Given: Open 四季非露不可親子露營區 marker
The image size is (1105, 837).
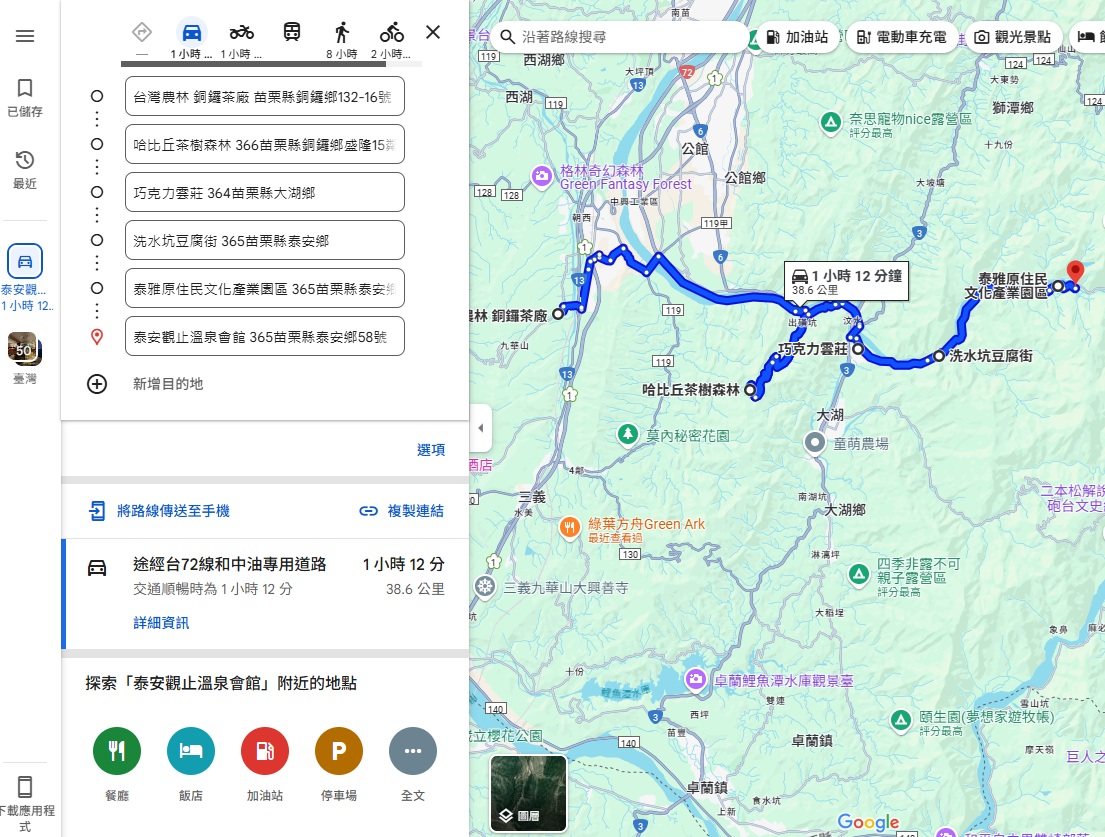Looking at the screenshot, I should point(858,574).
